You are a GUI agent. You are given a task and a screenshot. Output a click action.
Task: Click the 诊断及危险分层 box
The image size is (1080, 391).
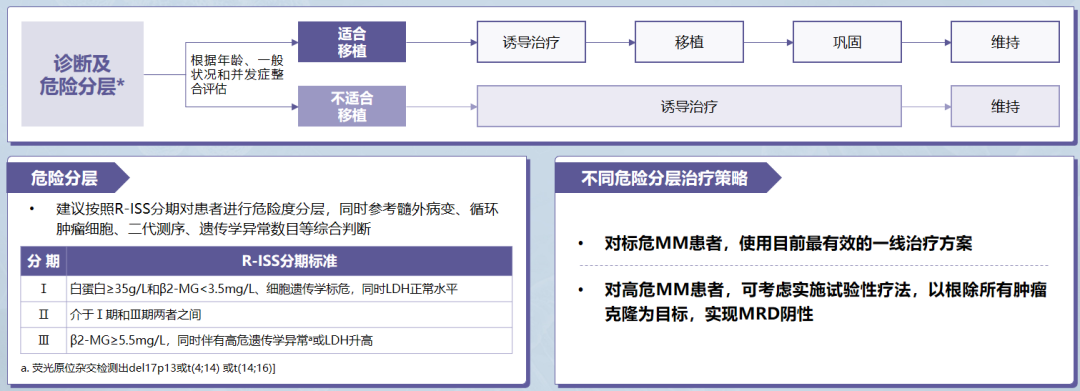[83, 74]
